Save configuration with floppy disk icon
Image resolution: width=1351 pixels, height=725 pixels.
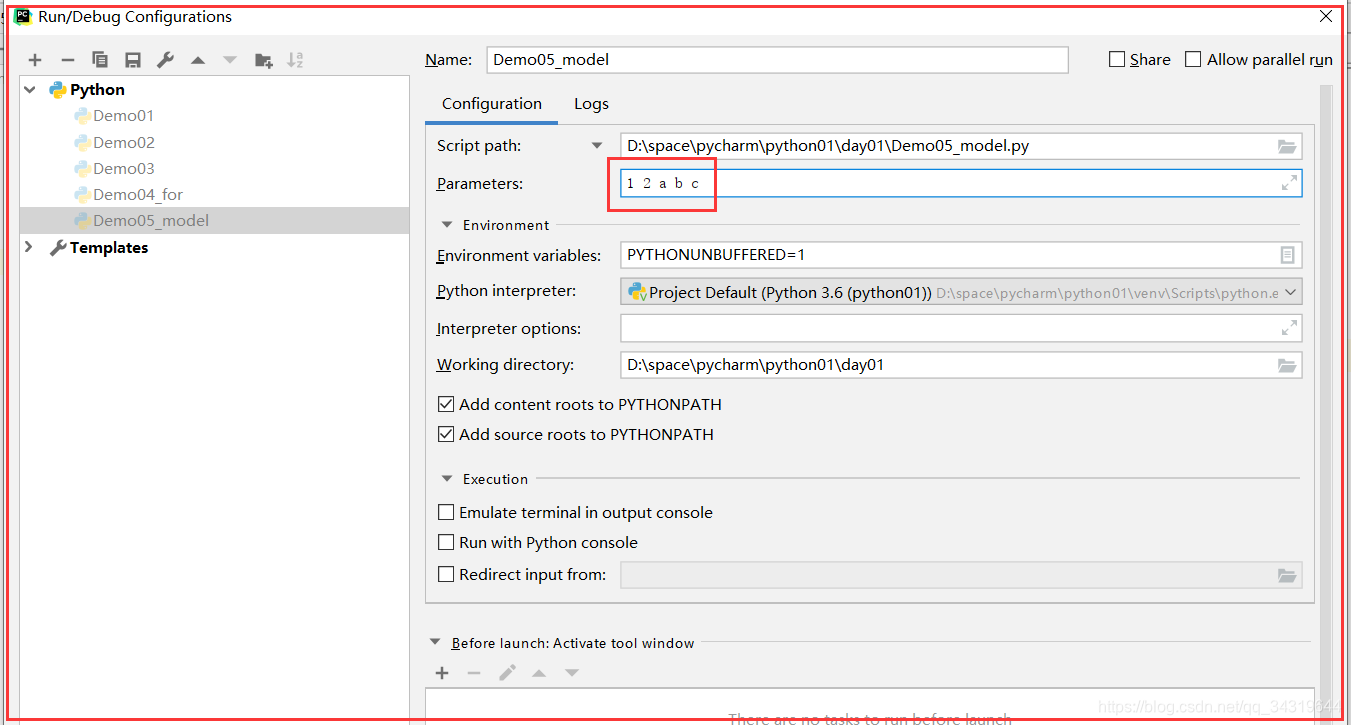(x=133, y=60)
